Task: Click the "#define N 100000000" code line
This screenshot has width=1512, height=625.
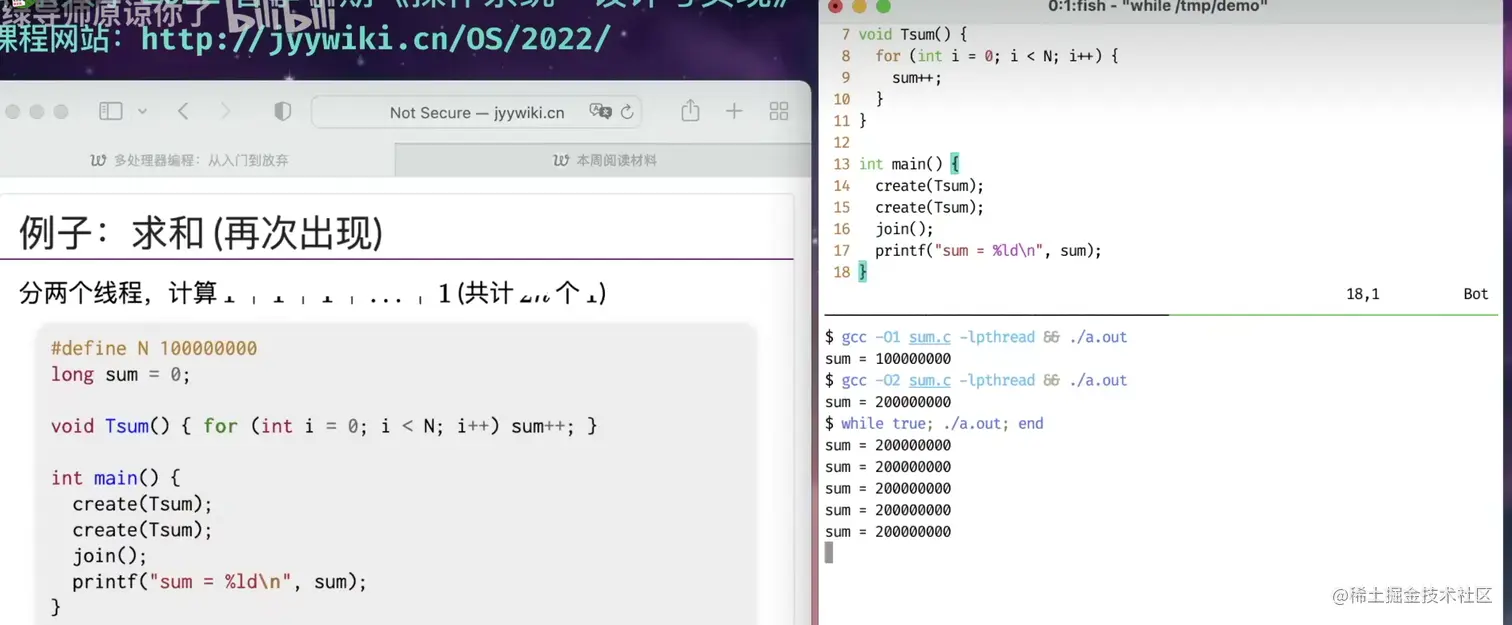Action: pos(154,348)
